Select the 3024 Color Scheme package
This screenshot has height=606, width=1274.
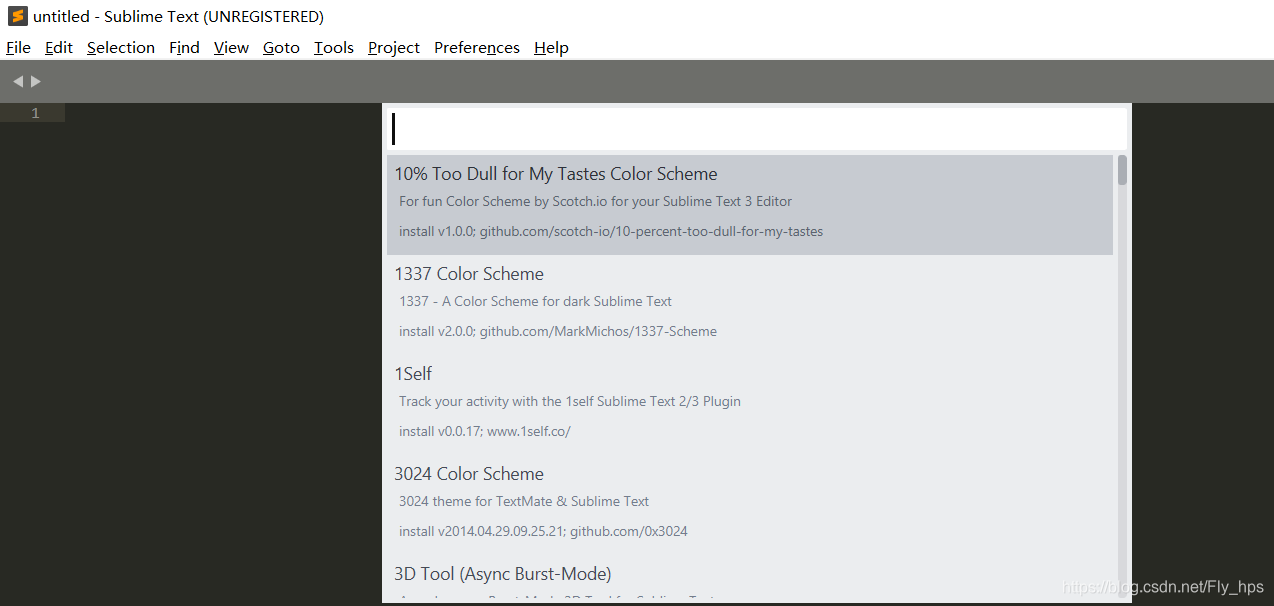pos(750,504)
